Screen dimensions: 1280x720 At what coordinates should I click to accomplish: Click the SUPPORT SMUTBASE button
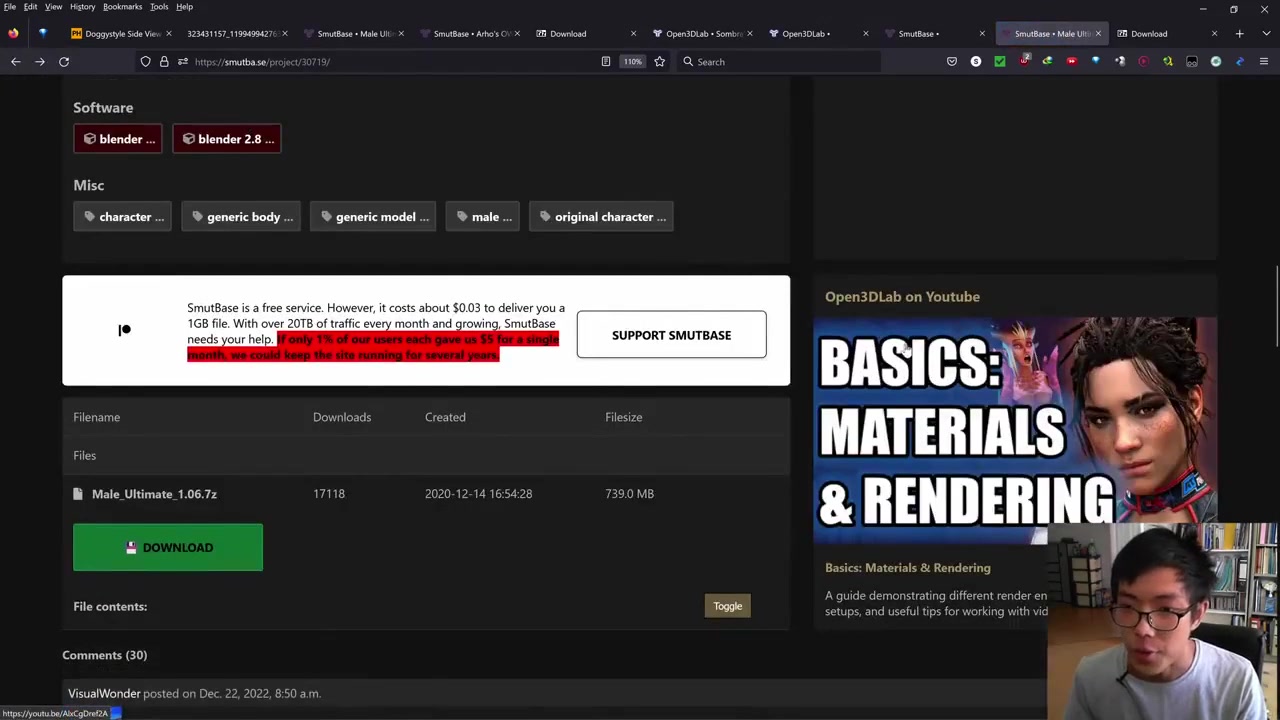coord(671,335)
